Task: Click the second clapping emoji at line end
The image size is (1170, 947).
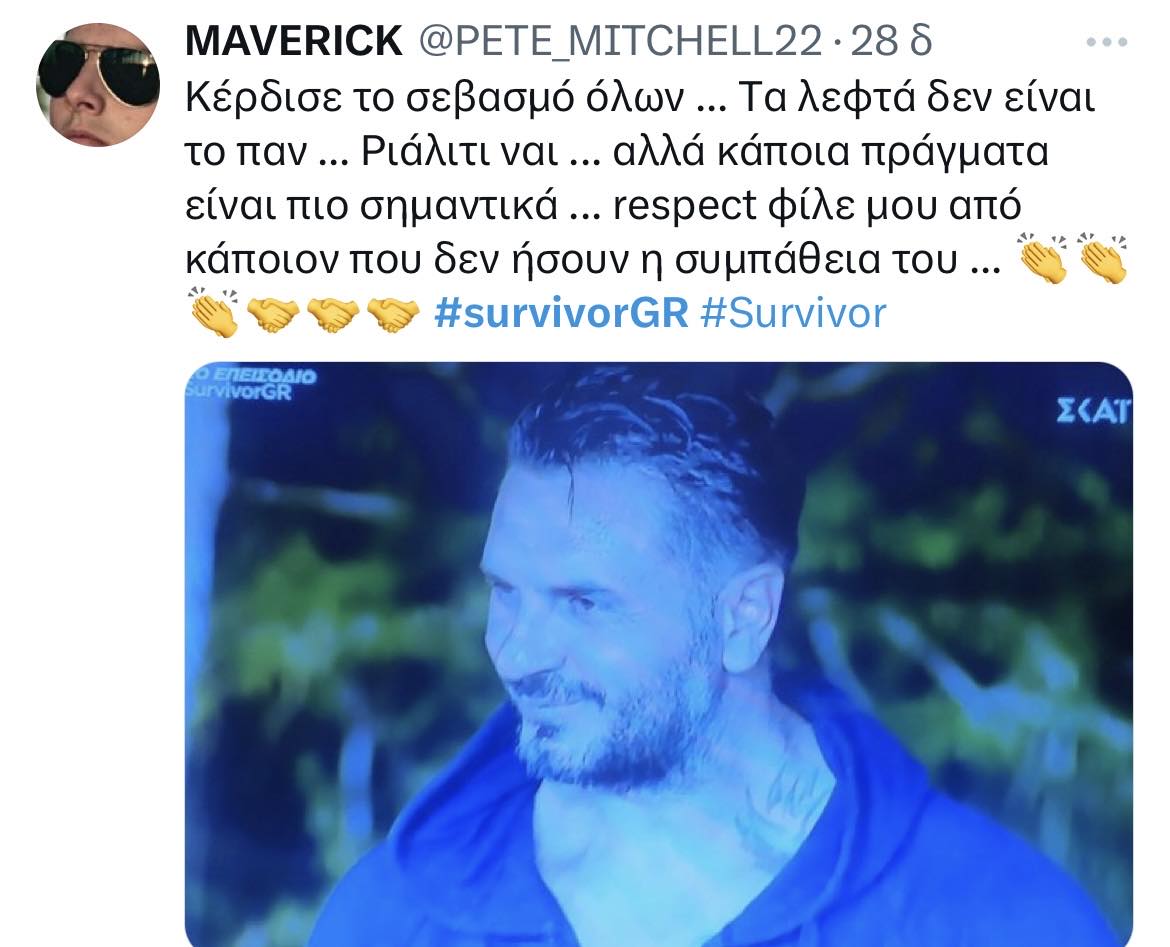Action: coord(1104,258)
